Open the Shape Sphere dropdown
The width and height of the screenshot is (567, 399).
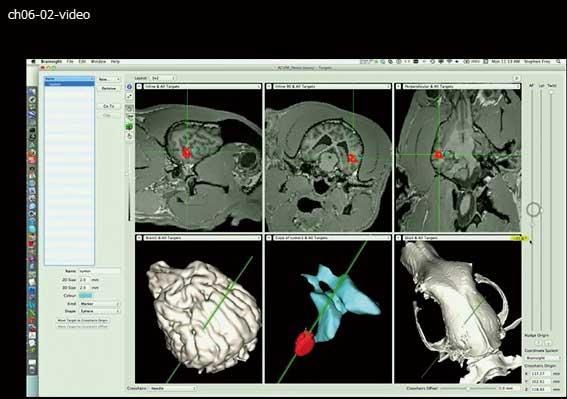(99, 311)
